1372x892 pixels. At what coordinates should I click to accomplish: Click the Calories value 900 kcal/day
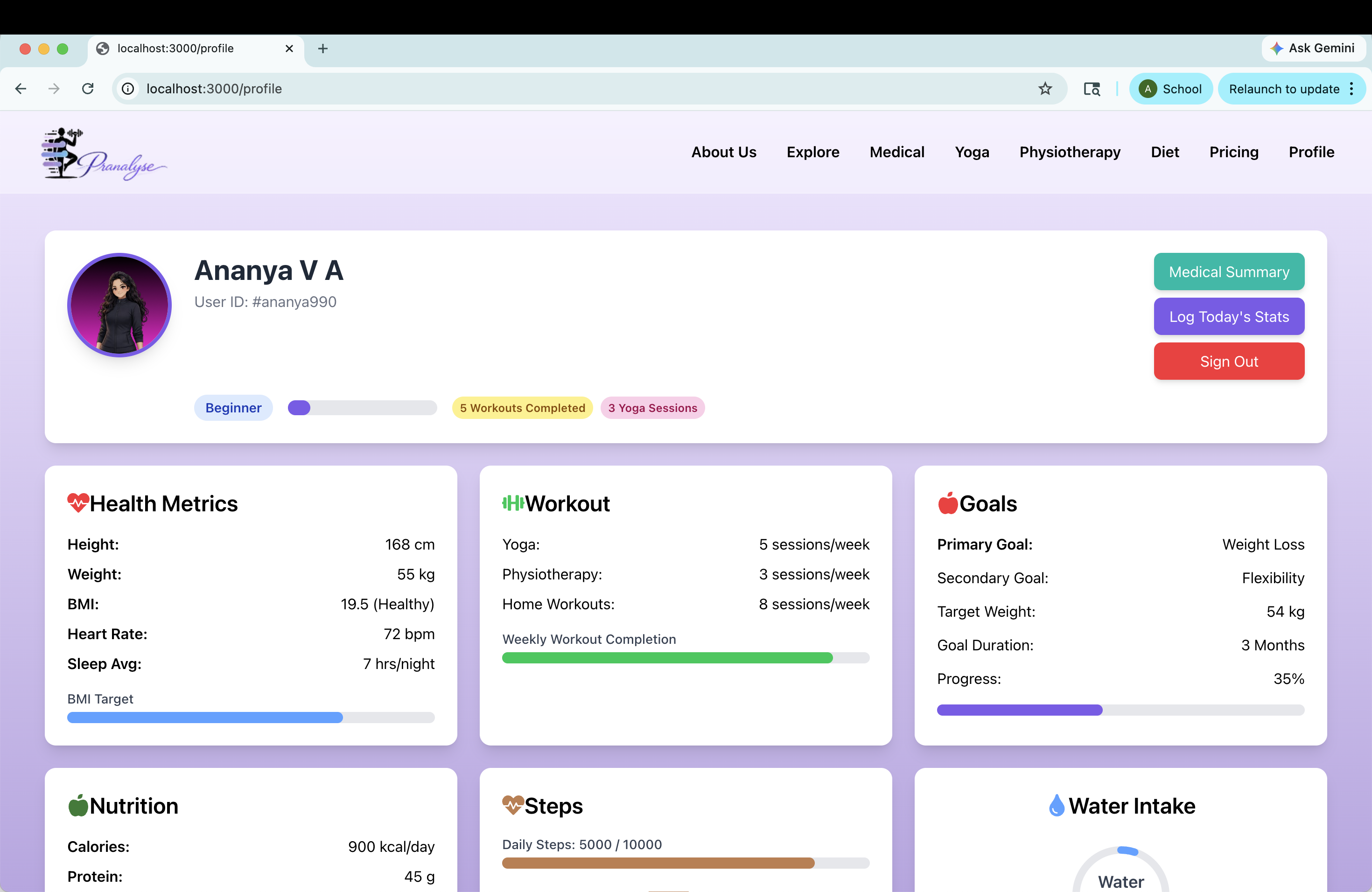tap(392, 847)
